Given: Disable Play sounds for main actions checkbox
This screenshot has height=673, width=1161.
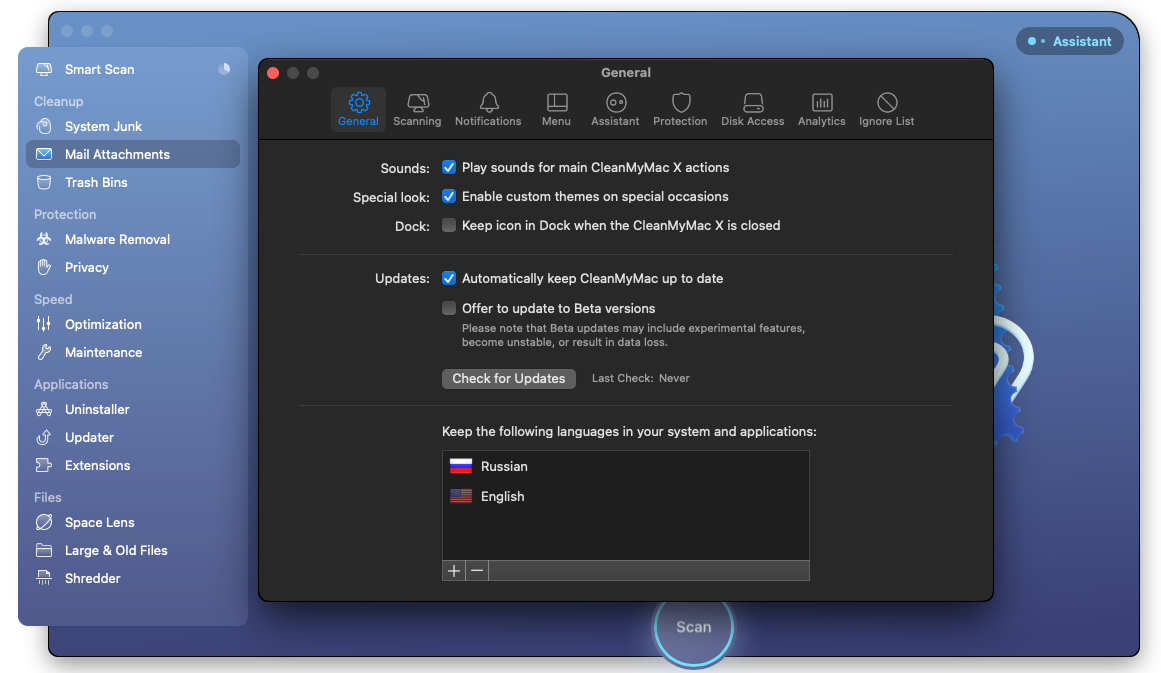Looking at the screenshot, I should click(449, 168).
